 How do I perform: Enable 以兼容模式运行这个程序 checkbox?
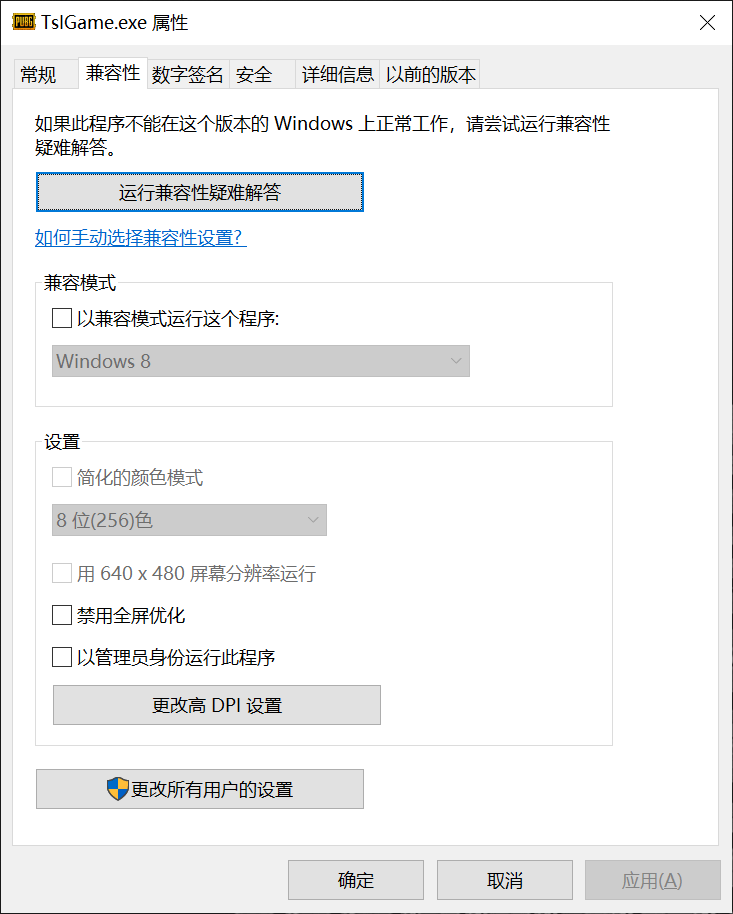pos(62,318)
